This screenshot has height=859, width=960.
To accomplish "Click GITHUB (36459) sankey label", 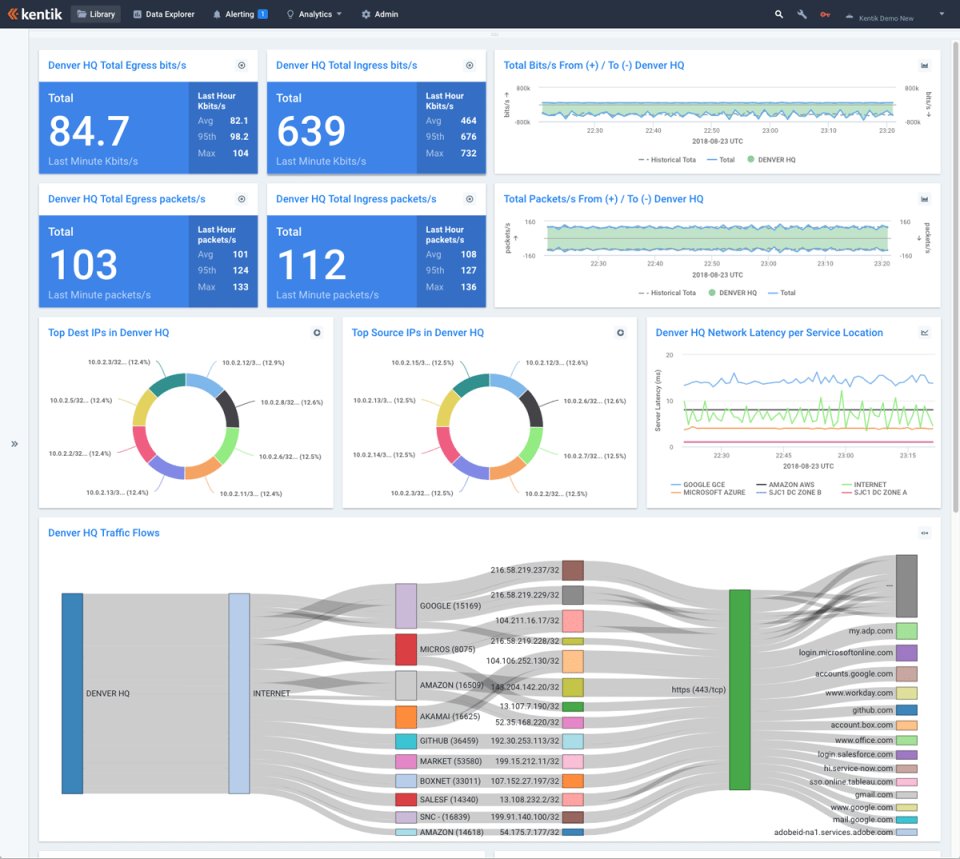I will 449,741.
